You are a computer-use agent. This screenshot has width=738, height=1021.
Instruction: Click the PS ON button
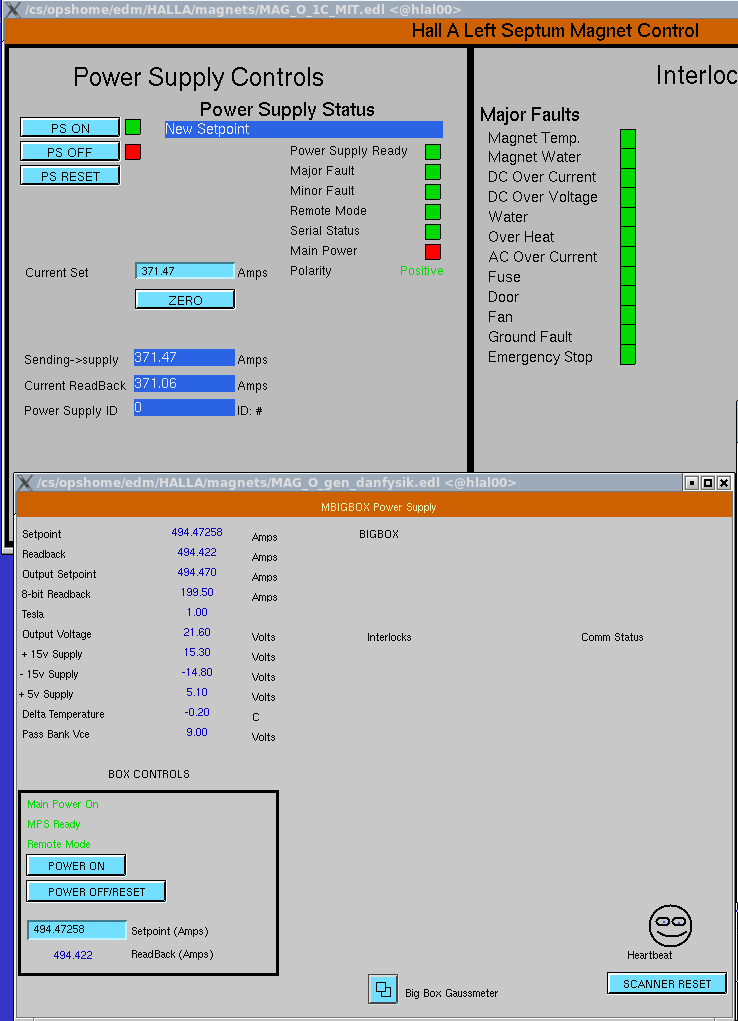[70, 128]
